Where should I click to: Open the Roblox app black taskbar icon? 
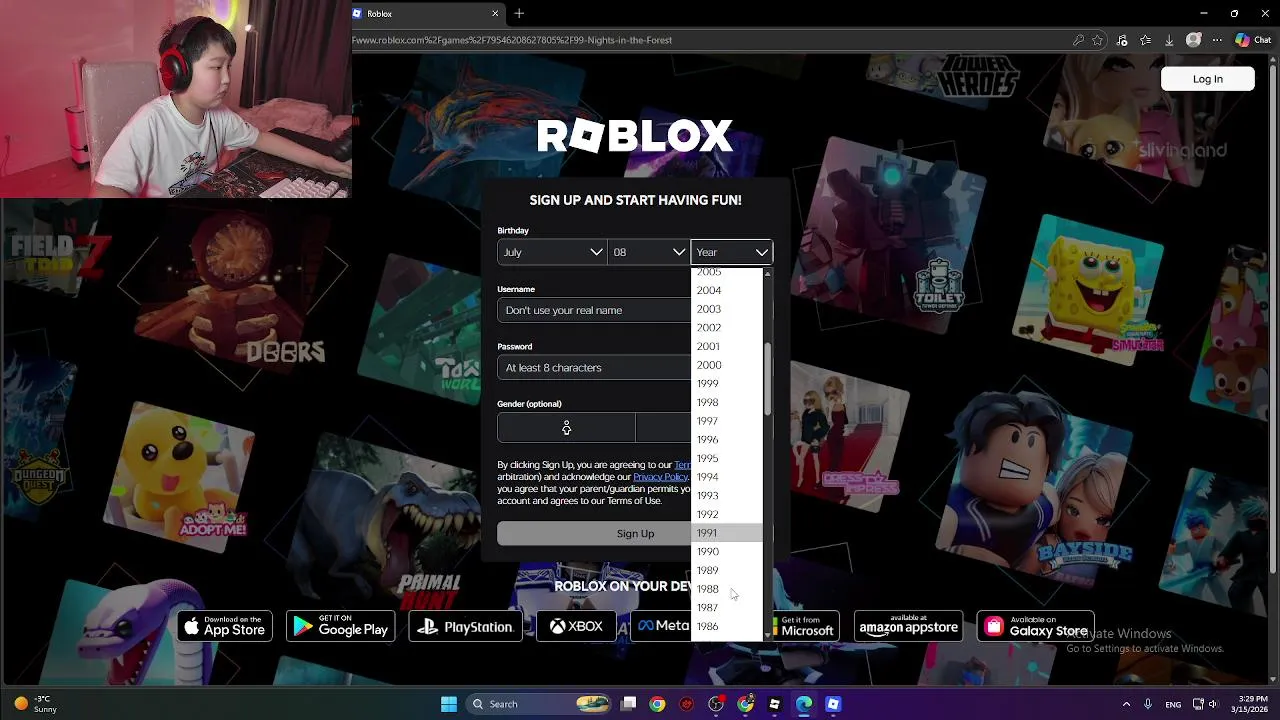pyautogui.click(x=774, y=704)
